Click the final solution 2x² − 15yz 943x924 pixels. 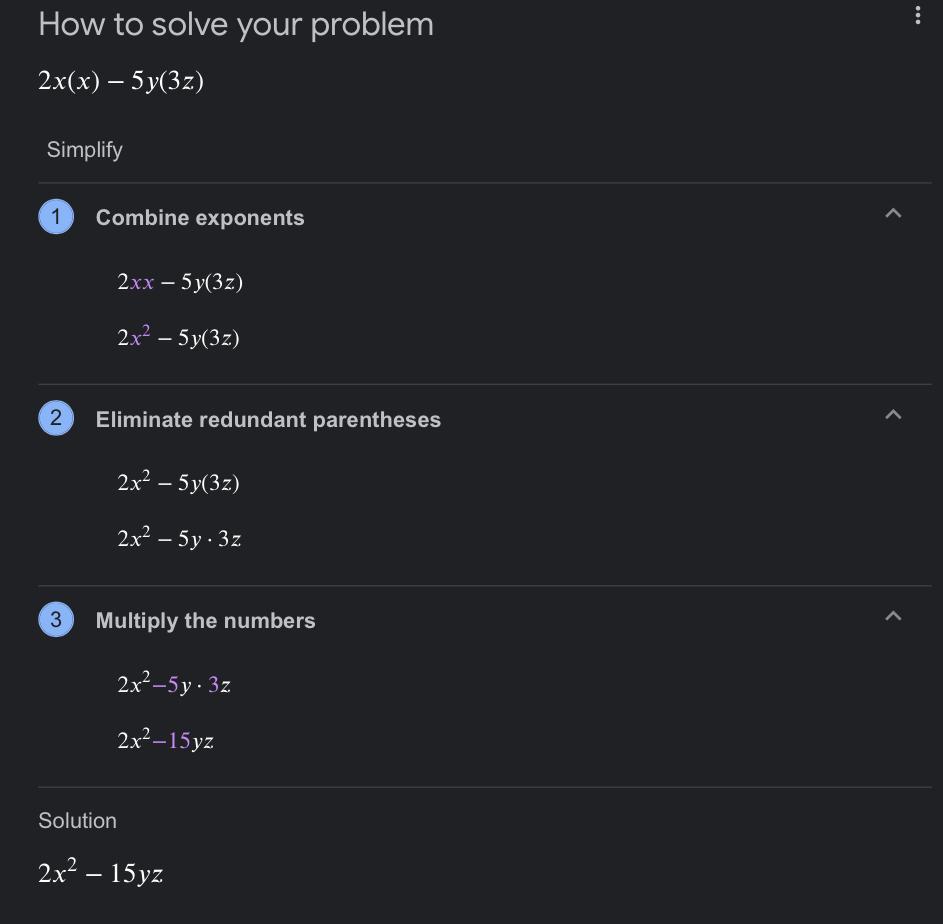(100, 872)
